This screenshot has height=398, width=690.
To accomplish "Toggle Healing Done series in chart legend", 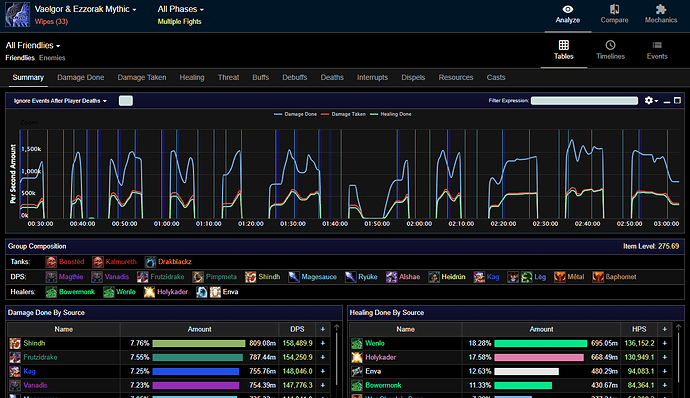I will (x=391, y=114).
